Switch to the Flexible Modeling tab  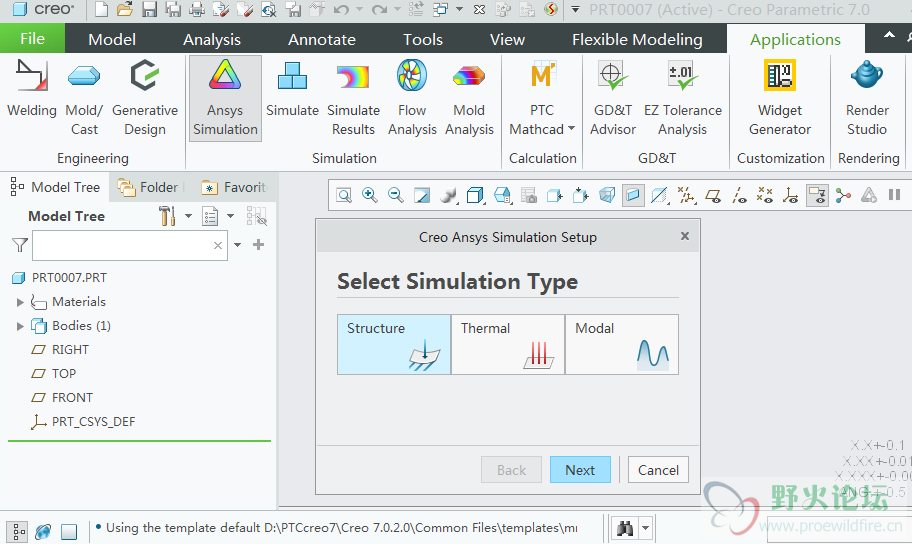[637, 39]
